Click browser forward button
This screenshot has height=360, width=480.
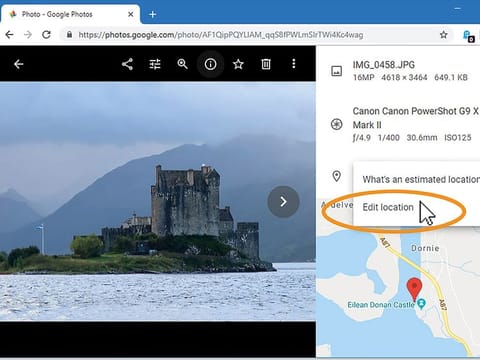(28, 35)
